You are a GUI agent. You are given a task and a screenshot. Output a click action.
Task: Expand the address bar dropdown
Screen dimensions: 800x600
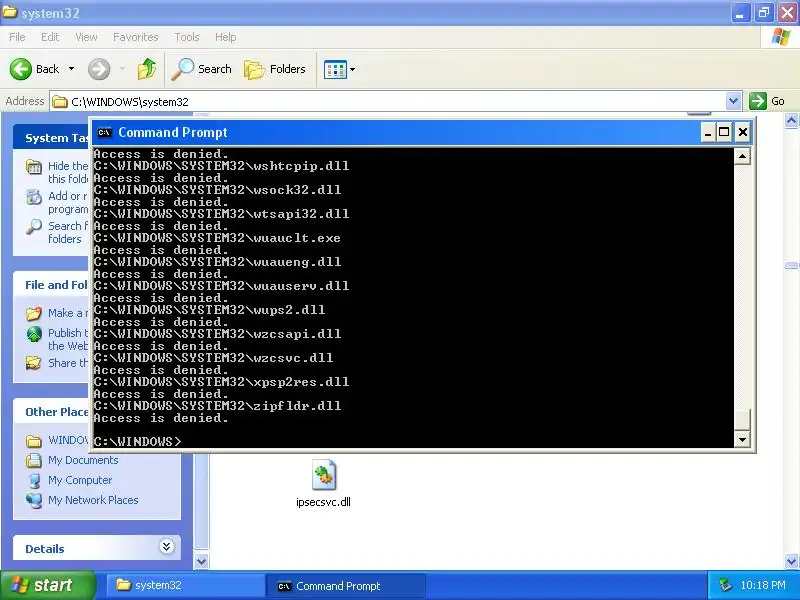point(733,101)
